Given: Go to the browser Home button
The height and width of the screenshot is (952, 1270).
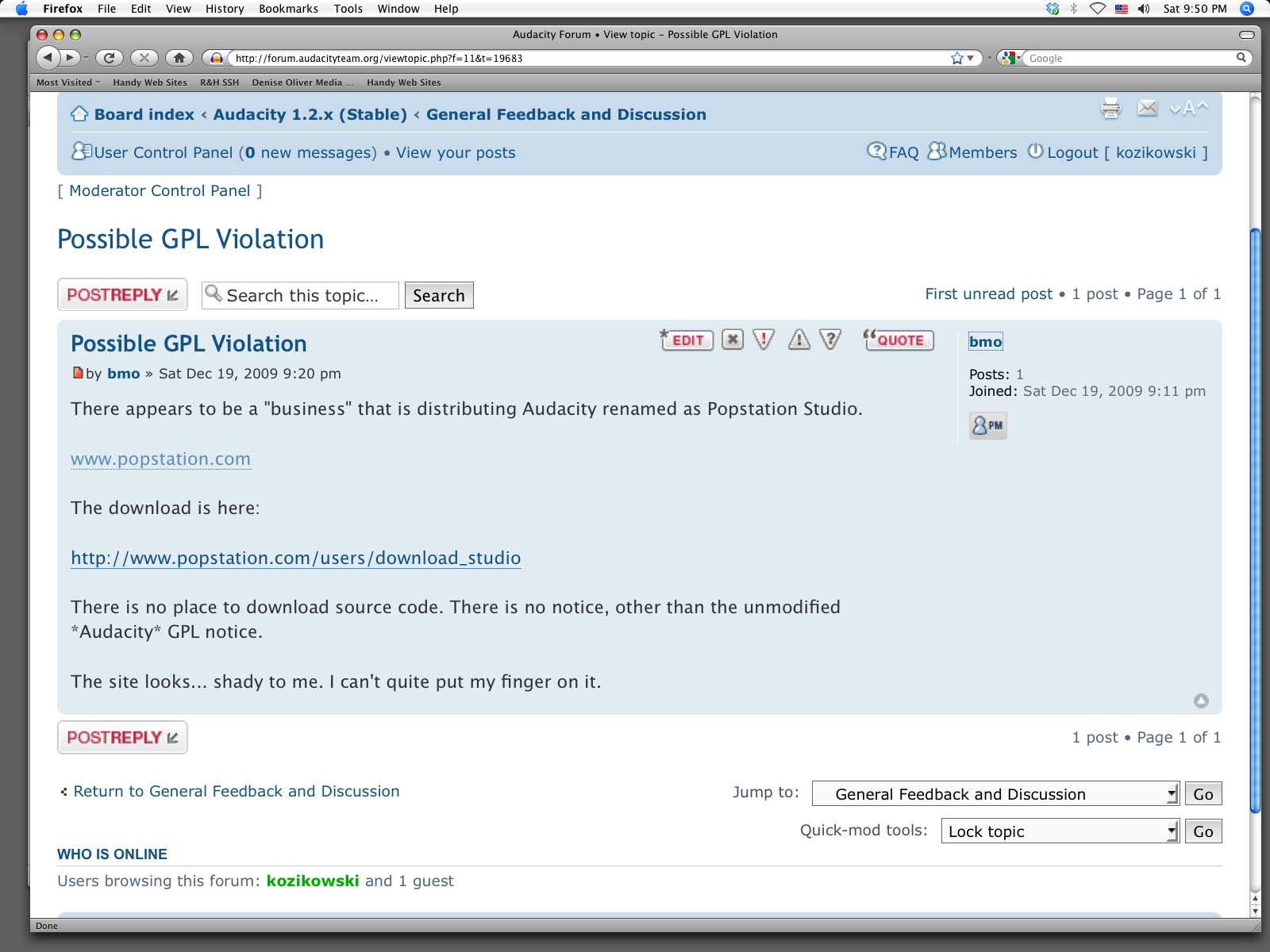Looking at the screenshot, I should [x=179, y=58].
